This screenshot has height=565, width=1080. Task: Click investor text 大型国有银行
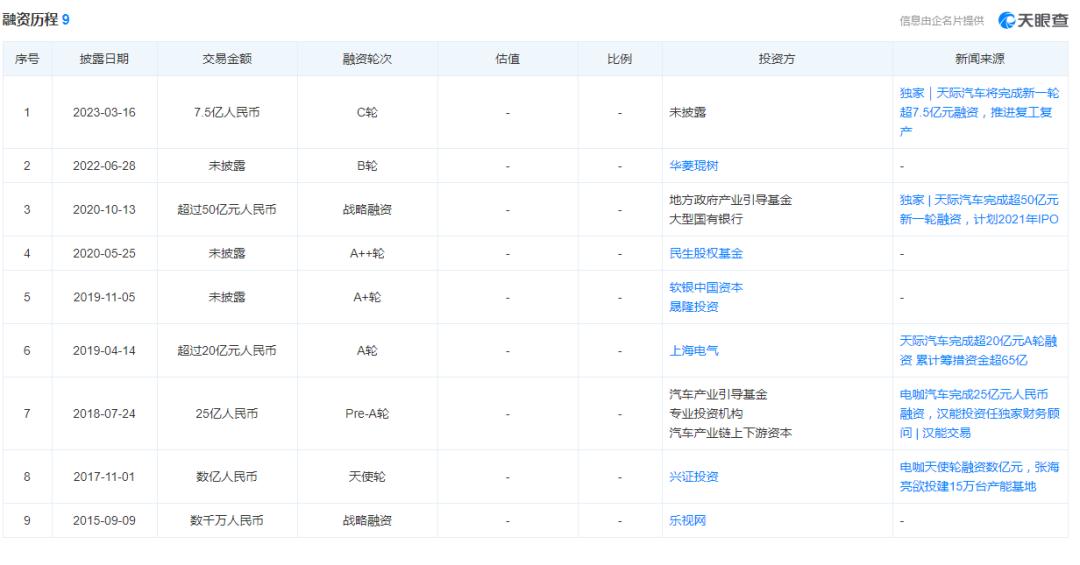706,219
